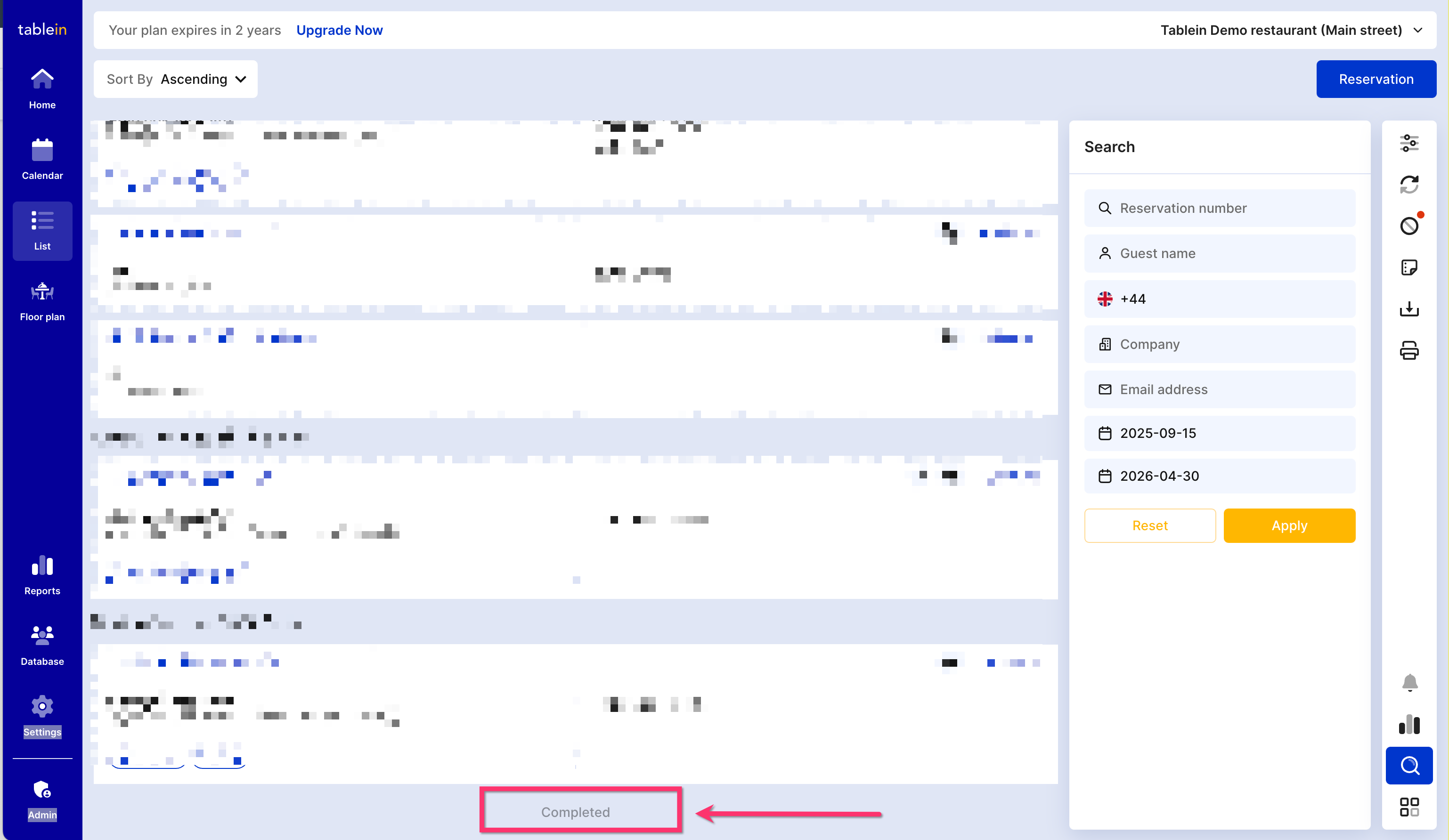Viewport: 1449px width, 840px height.
Task: Open Floor plan in sidebar
Action: pos(42,301)
